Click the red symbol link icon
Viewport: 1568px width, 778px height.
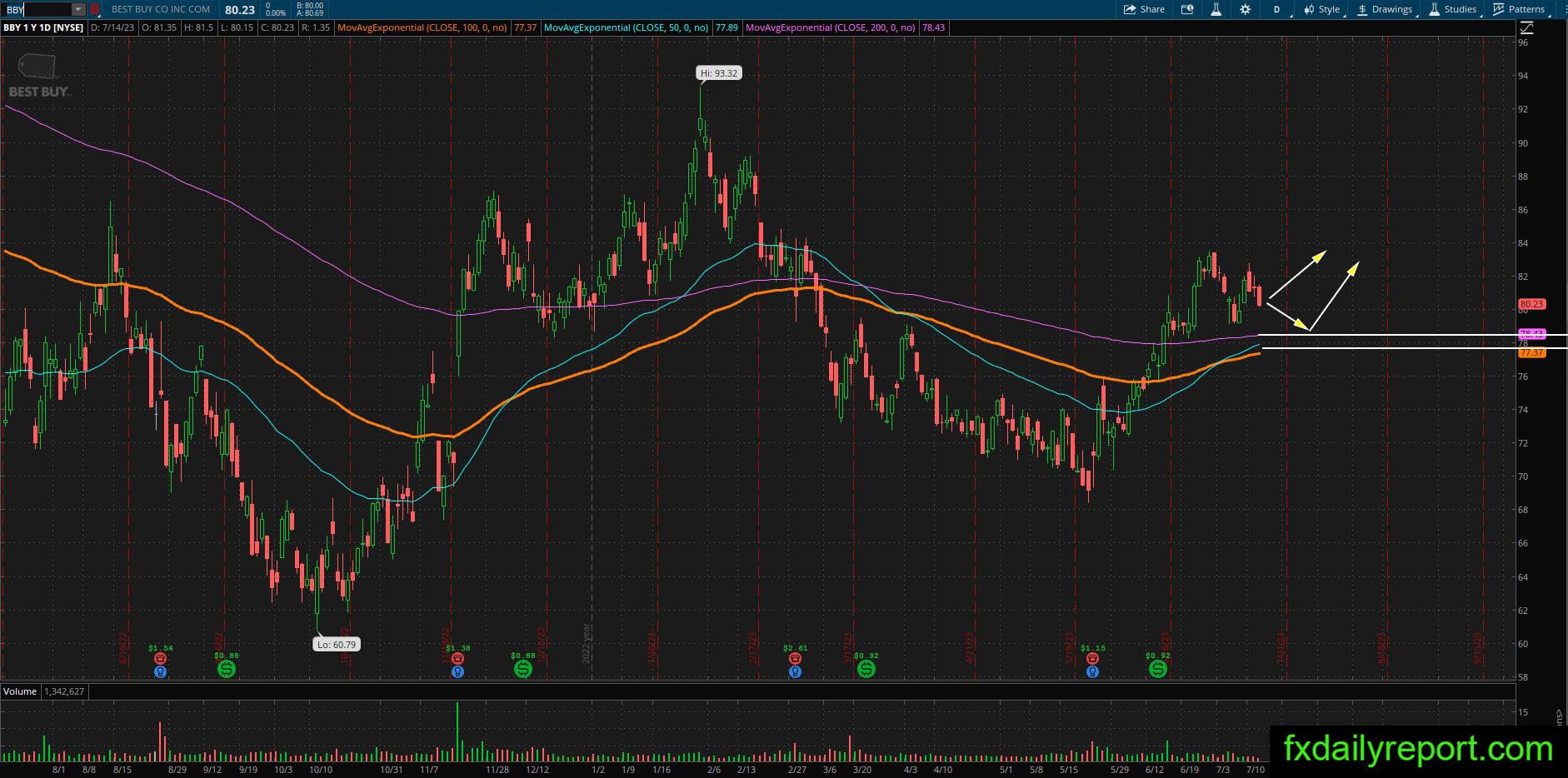pyautogui.click(x=94, y=9)
